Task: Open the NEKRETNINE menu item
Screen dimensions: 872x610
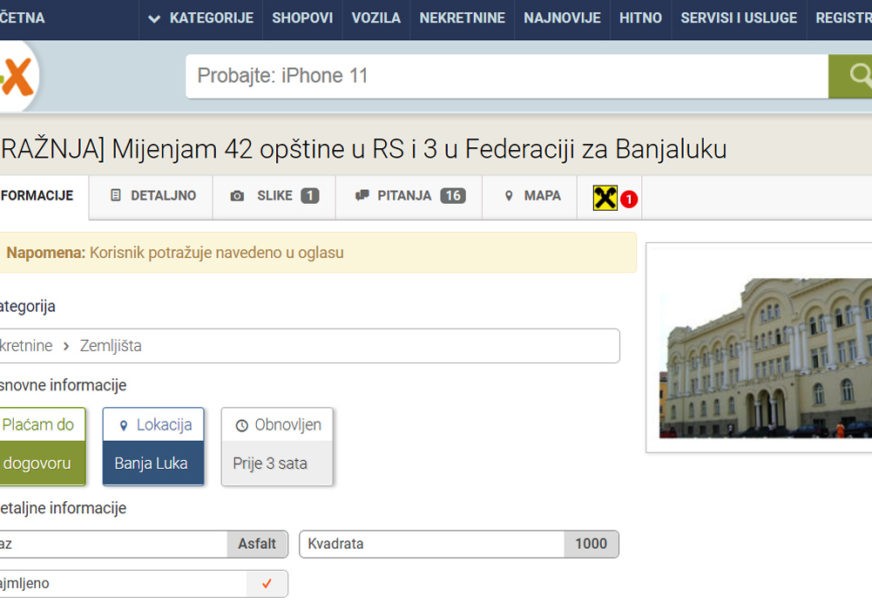Action: [462, 18]
